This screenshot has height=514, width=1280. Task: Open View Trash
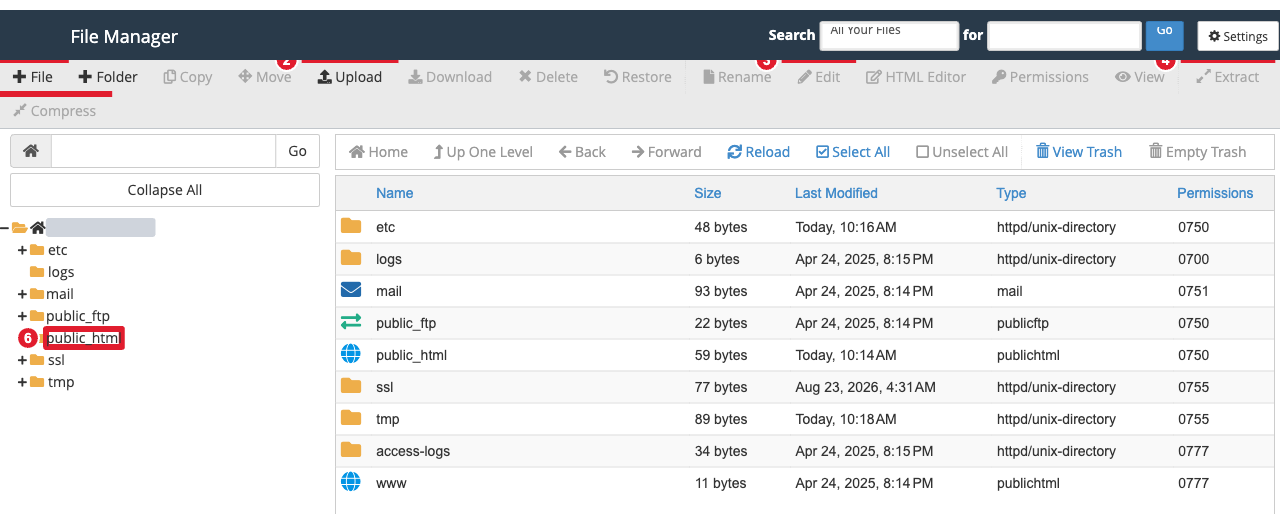point(1078,152)
